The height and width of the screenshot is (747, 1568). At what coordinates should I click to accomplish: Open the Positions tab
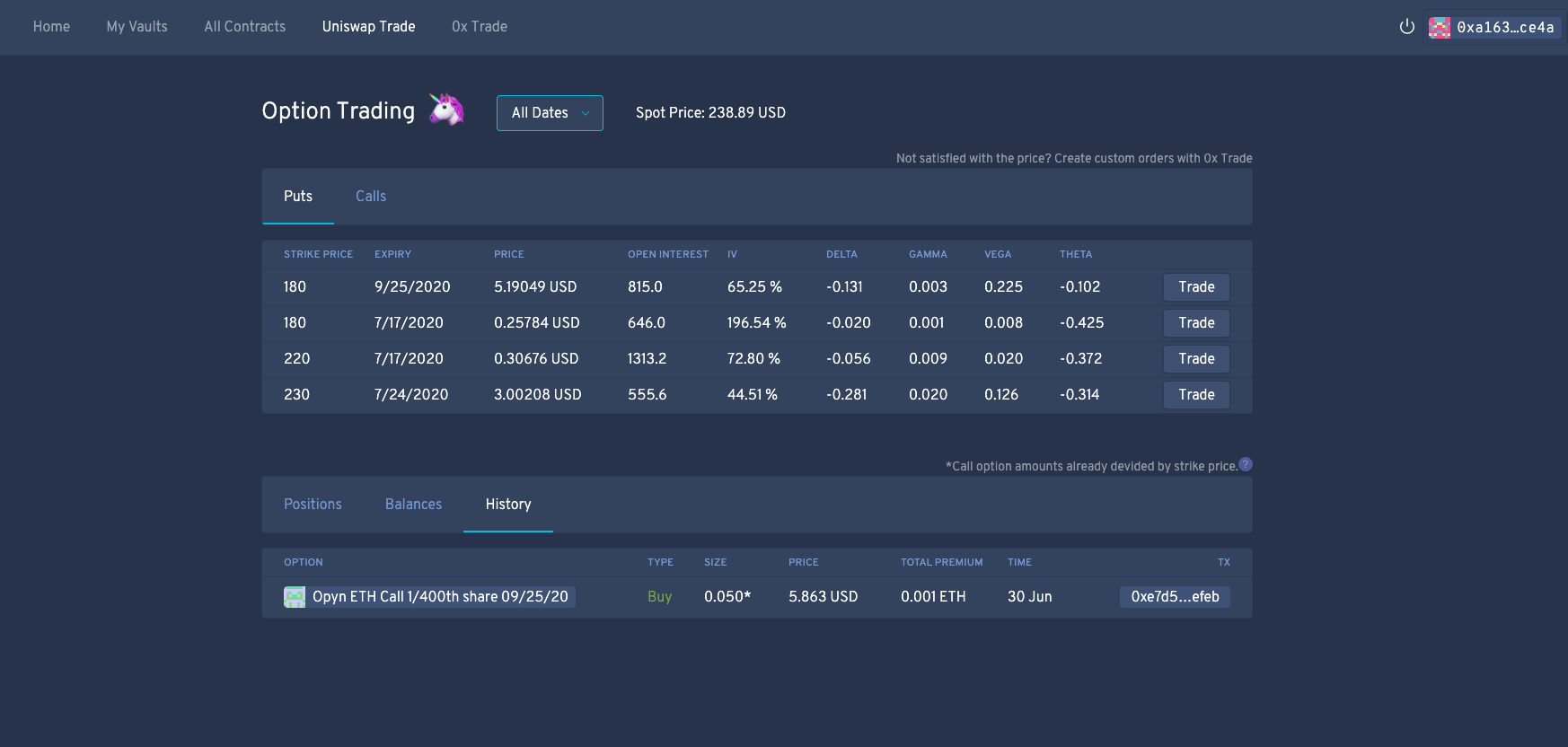(x=313, y=505)
